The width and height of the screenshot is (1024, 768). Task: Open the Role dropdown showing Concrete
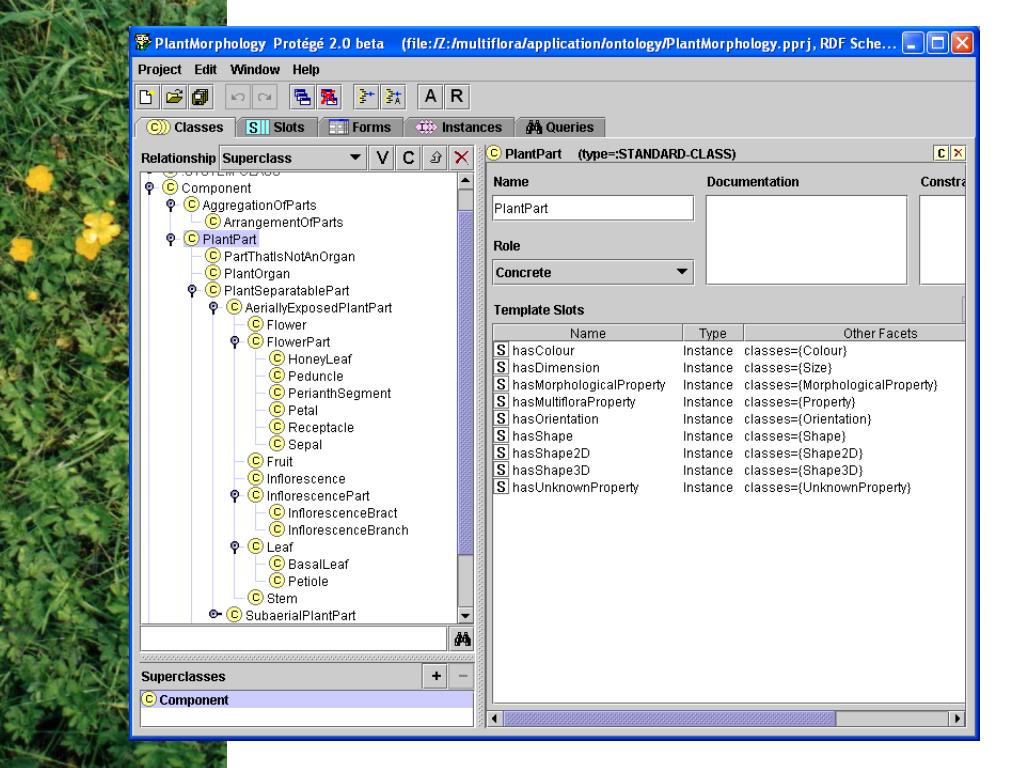593,272
